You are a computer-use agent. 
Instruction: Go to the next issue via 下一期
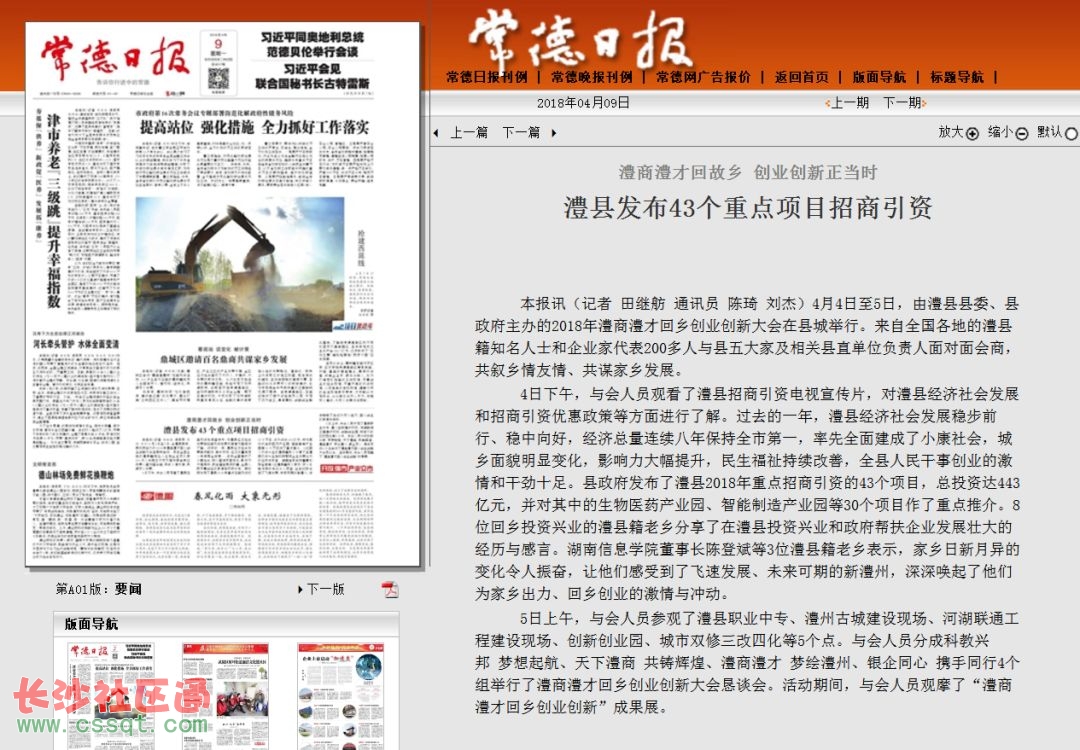pos(902,103)
